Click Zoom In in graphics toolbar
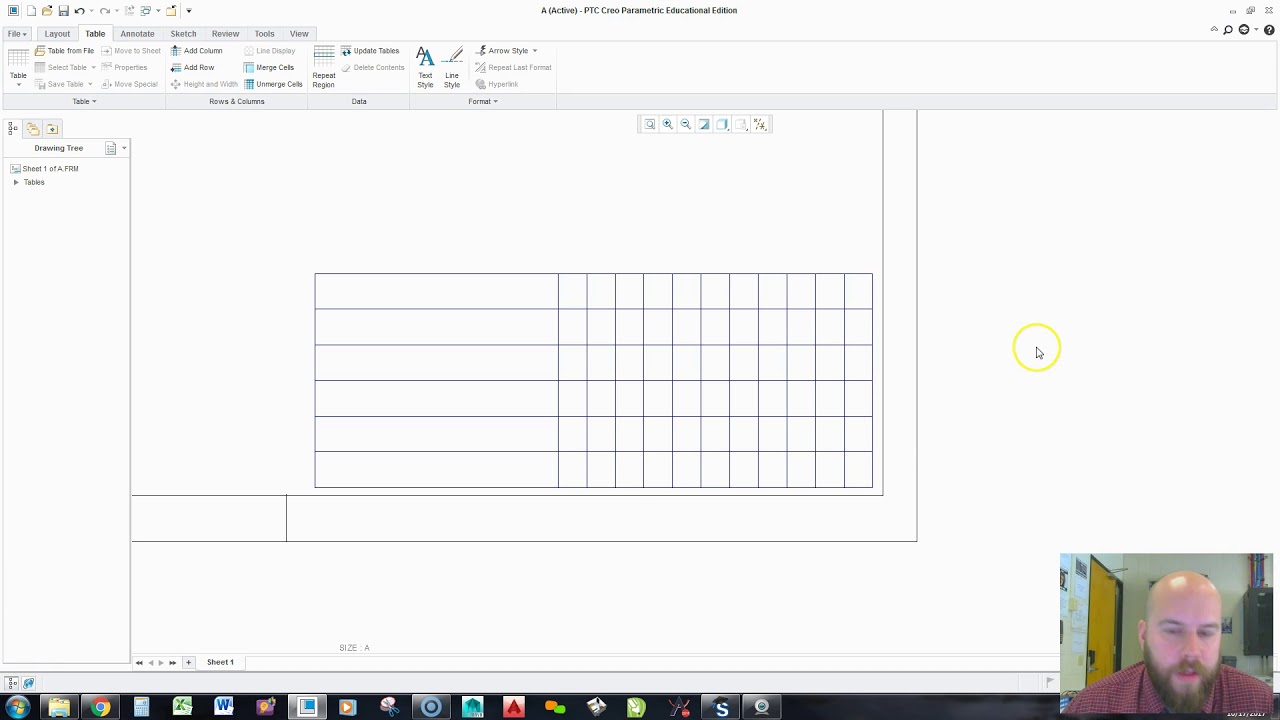Viewport: 1280px width, 720px height. tap(668, 124)
